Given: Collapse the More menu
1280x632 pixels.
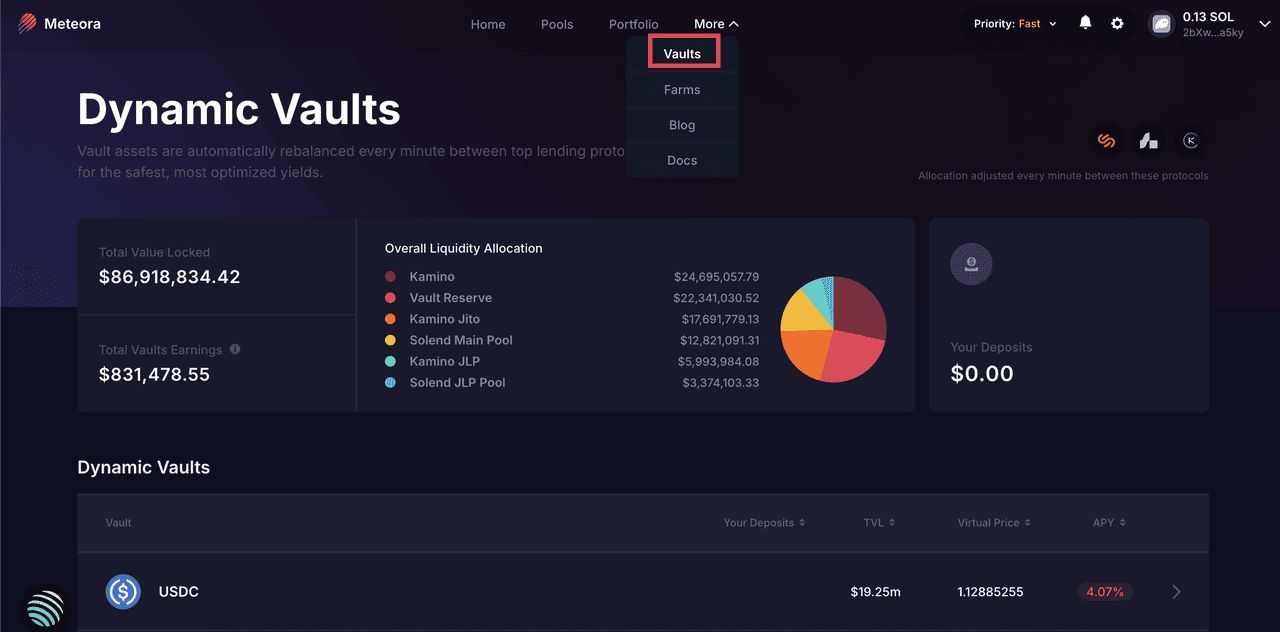Looking at the screenshot, I should (716, 24).
